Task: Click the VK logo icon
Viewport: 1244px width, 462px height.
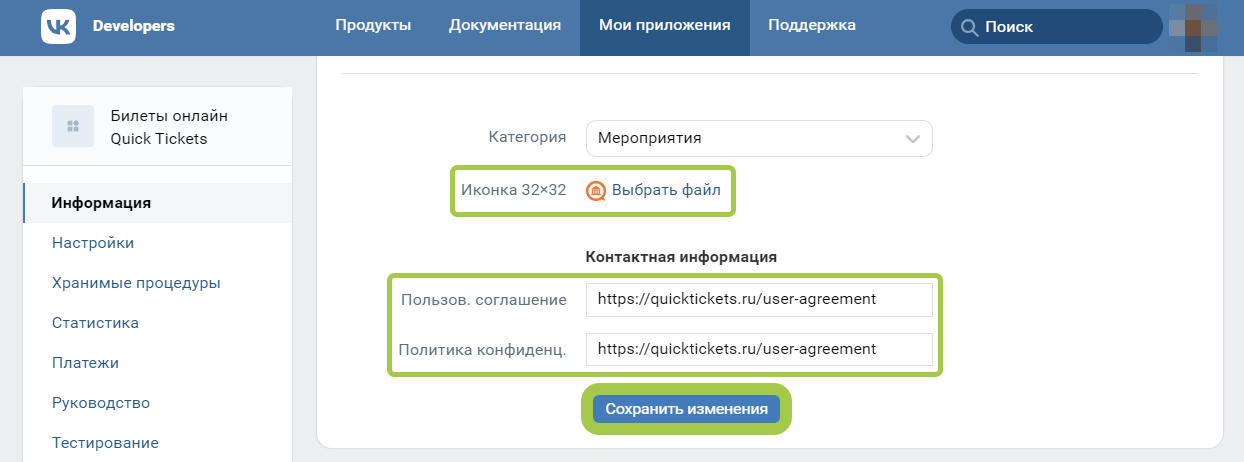Action: coord(58,26)
